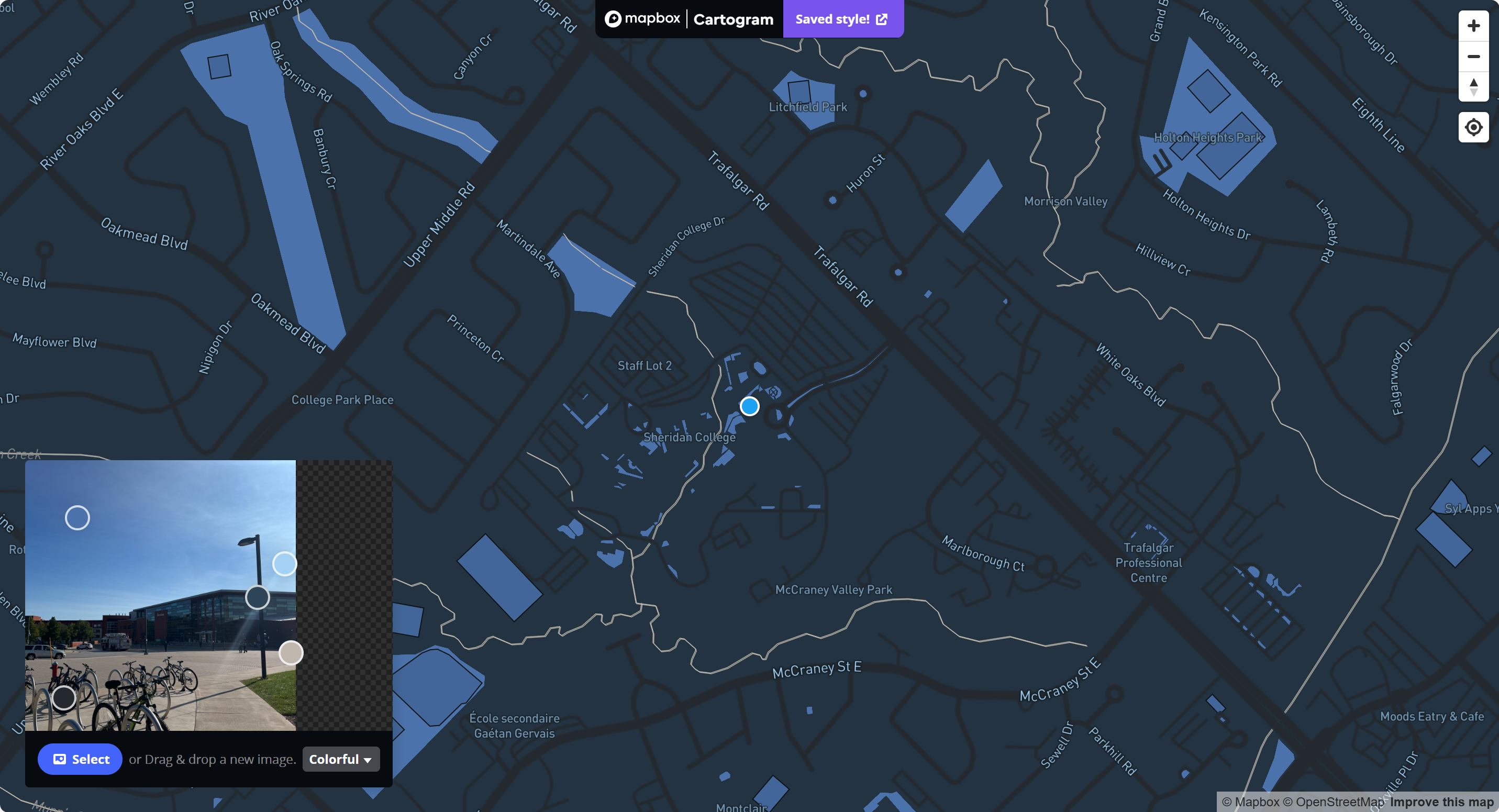Screen dimensions: 1499x812
Task: Click the sky-blue color picker circle
Action: coord(77,518)
